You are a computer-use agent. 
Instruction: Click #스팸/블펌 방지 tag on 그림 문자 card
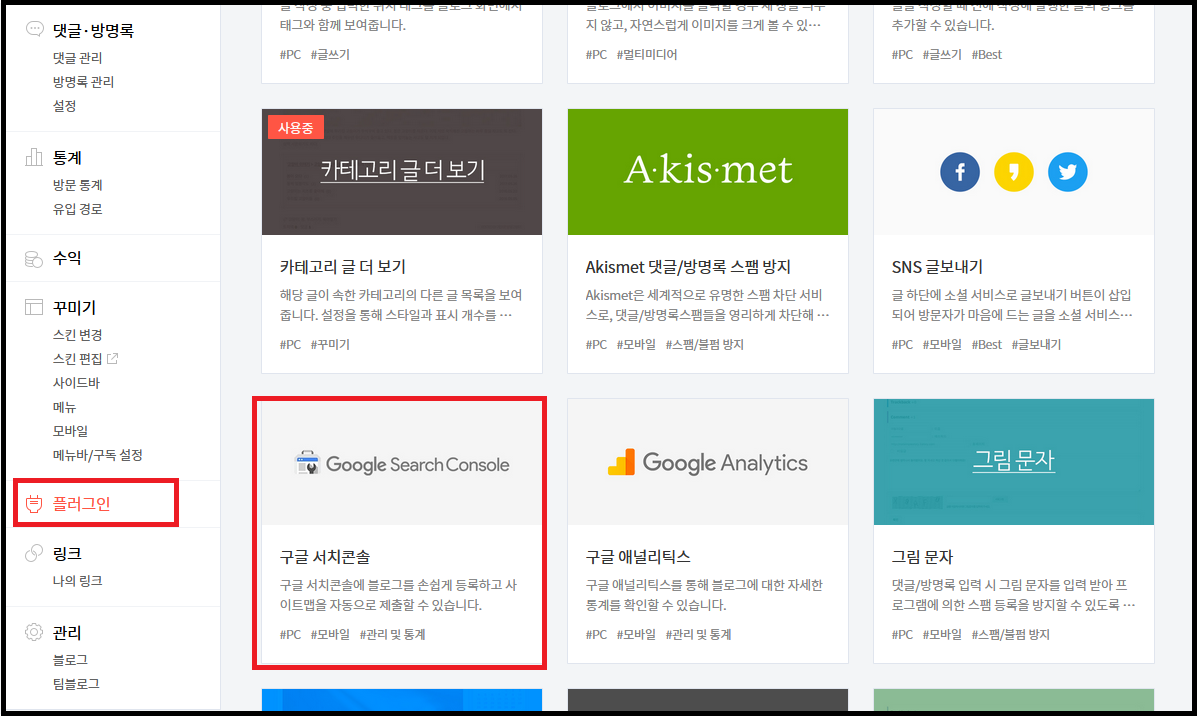(x=1010, y=634)
